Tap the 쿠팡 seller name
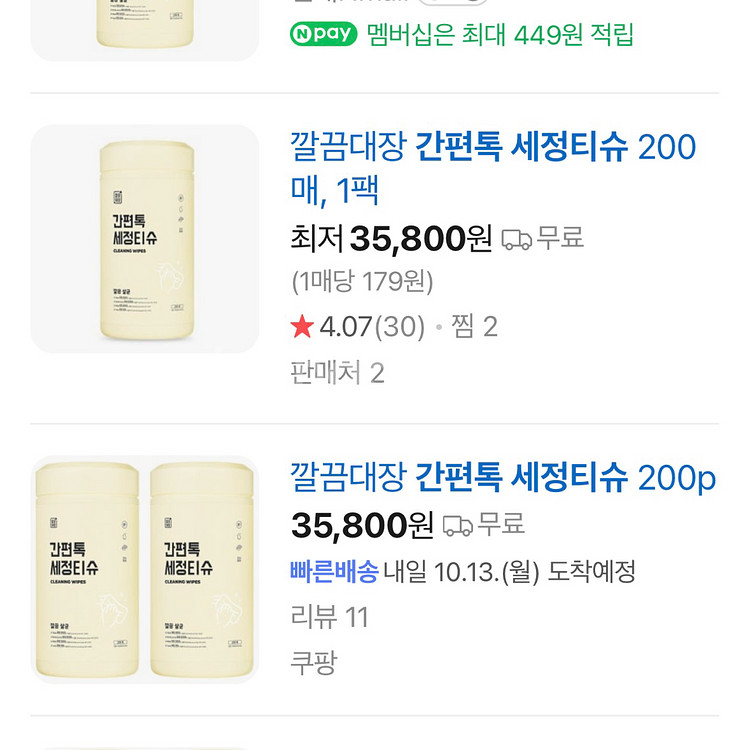This screenshot has height=750, width=750. [313, 662]
